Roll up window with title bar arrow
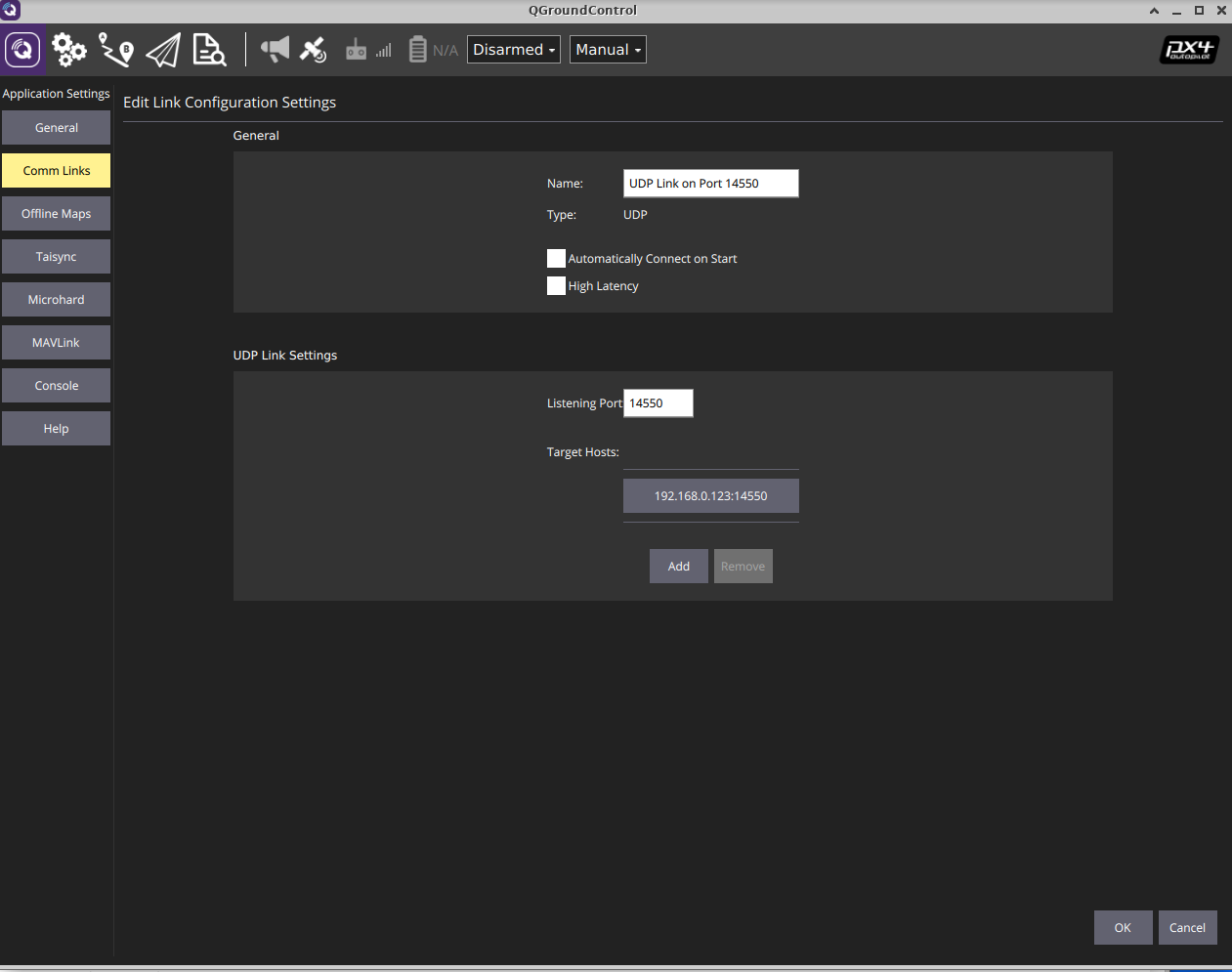The height and width of the screenshot is (972, 1232). tap(1154, 10)
